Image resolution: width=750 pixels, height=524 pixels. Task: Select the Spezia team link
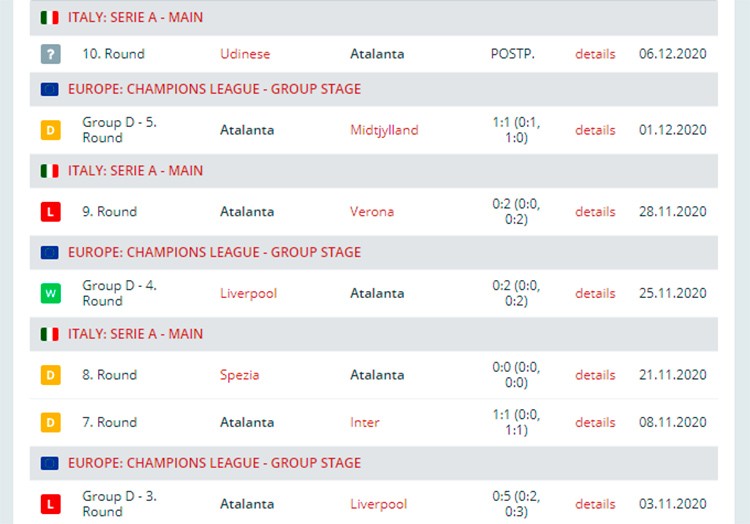coord(239,375)
